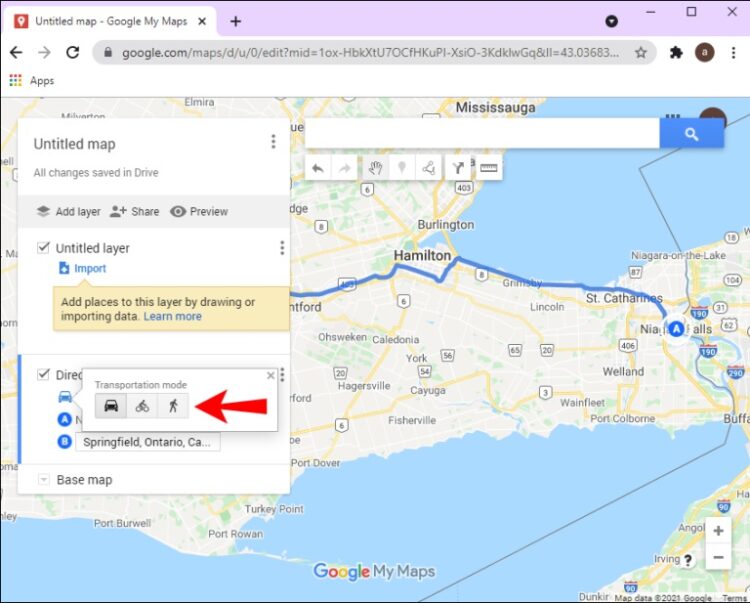Open the Untitled layer options menu
750x603 pixels.
click(x=282, y=248)
